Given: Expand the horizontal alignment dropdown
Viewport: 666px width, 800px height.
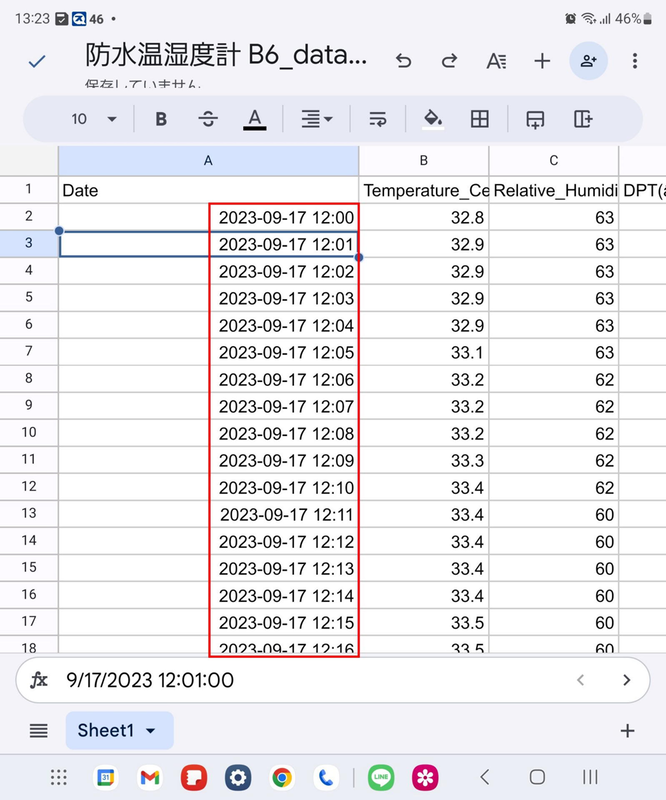Looking at the screenshot, I should pyautogui.click(x=317, y=119).
